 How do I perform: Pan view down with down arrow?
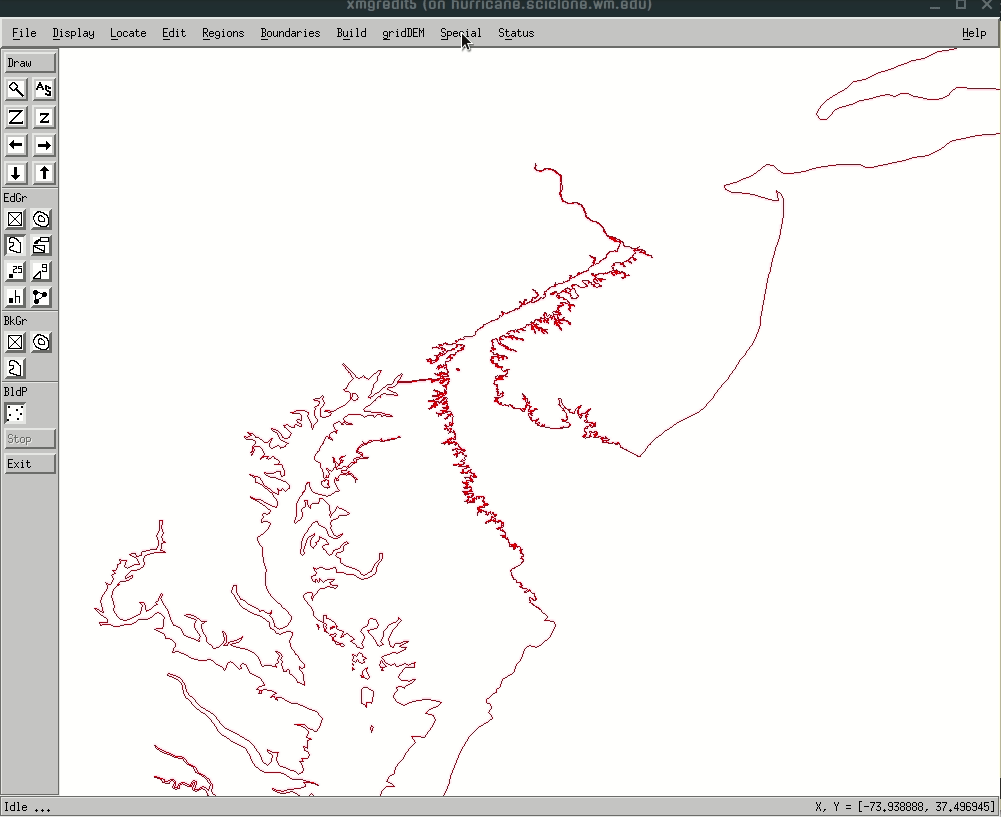[16, 173]
